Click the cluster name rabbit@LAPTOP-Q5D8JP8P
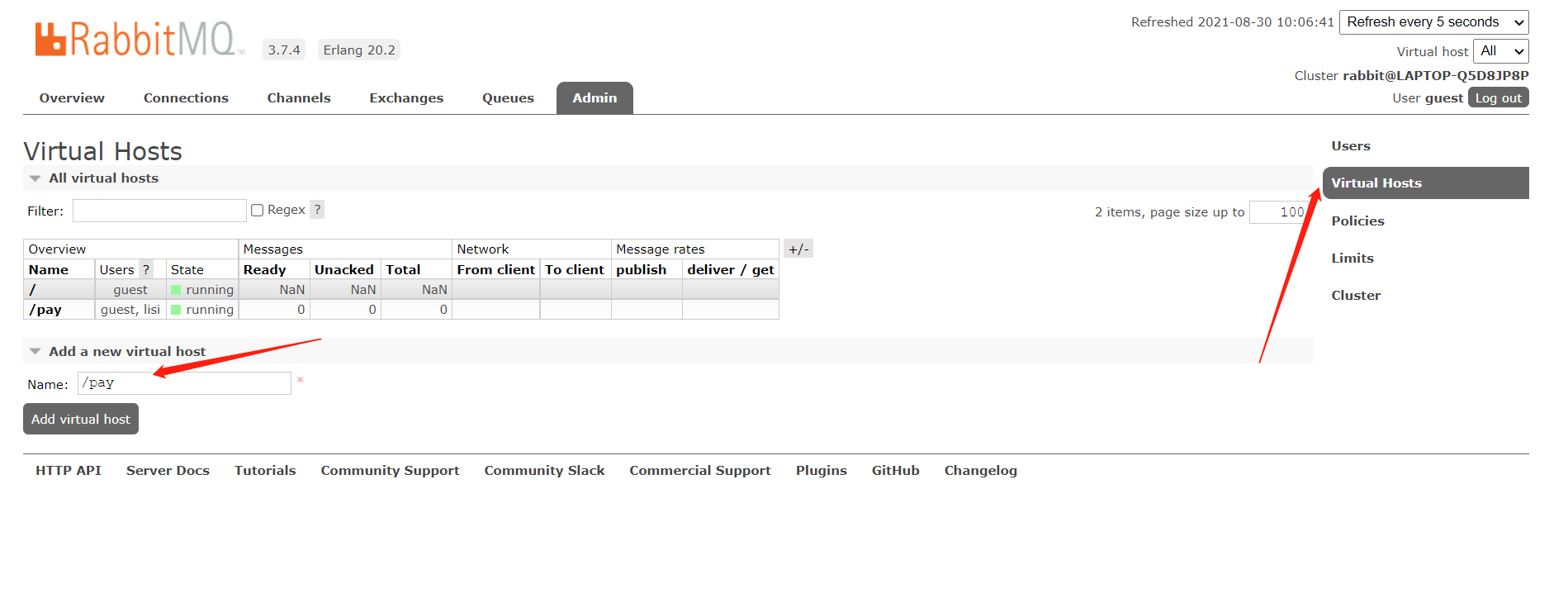The height and width of the screenshot is (598, 1568). [x=1436, y=75]
